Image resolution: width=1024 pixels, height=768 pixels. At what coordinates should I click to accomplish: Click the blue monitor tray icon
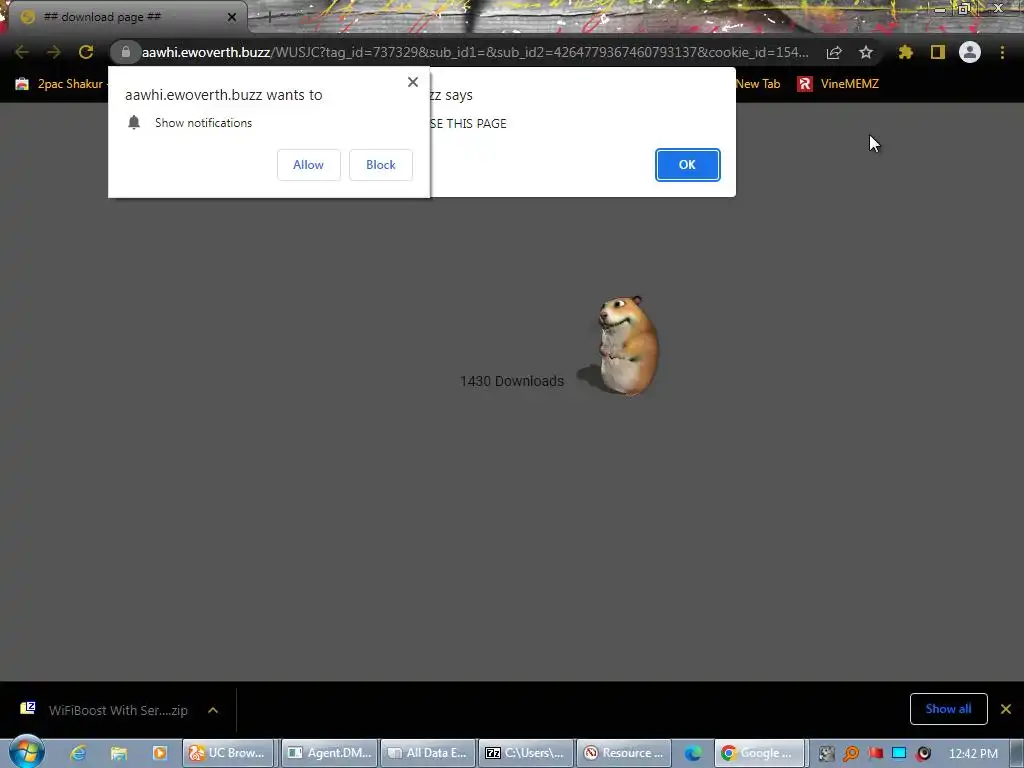click(899, 753)
